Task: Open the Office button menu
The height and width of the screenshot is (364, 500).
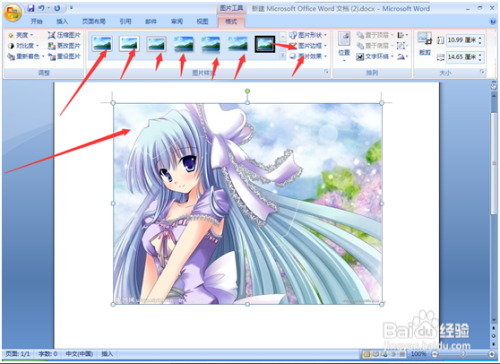Action: 13,13
